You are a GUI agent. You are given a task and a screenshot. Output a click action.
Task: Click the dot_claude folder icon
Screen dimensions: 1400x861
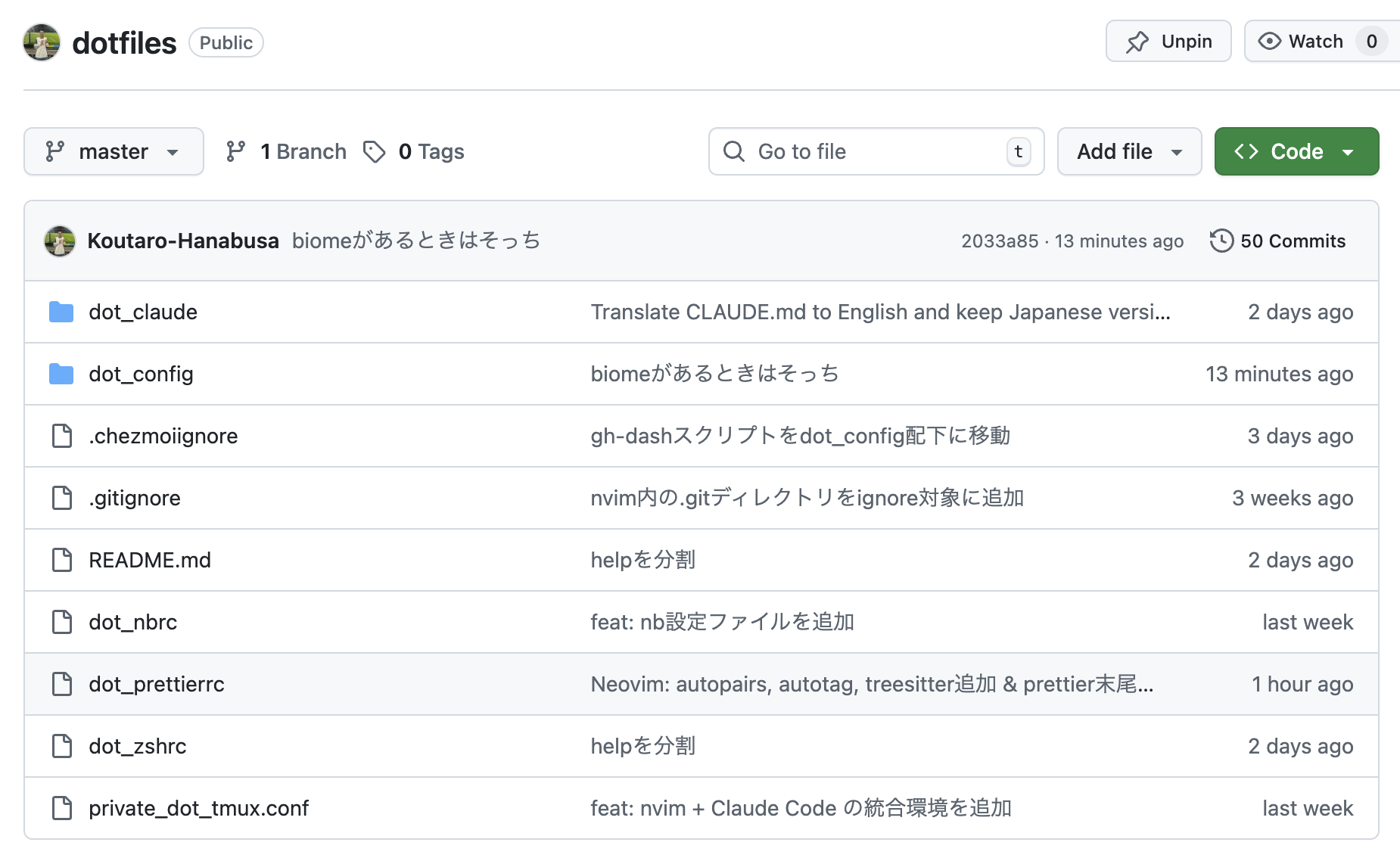pos(61,312)
